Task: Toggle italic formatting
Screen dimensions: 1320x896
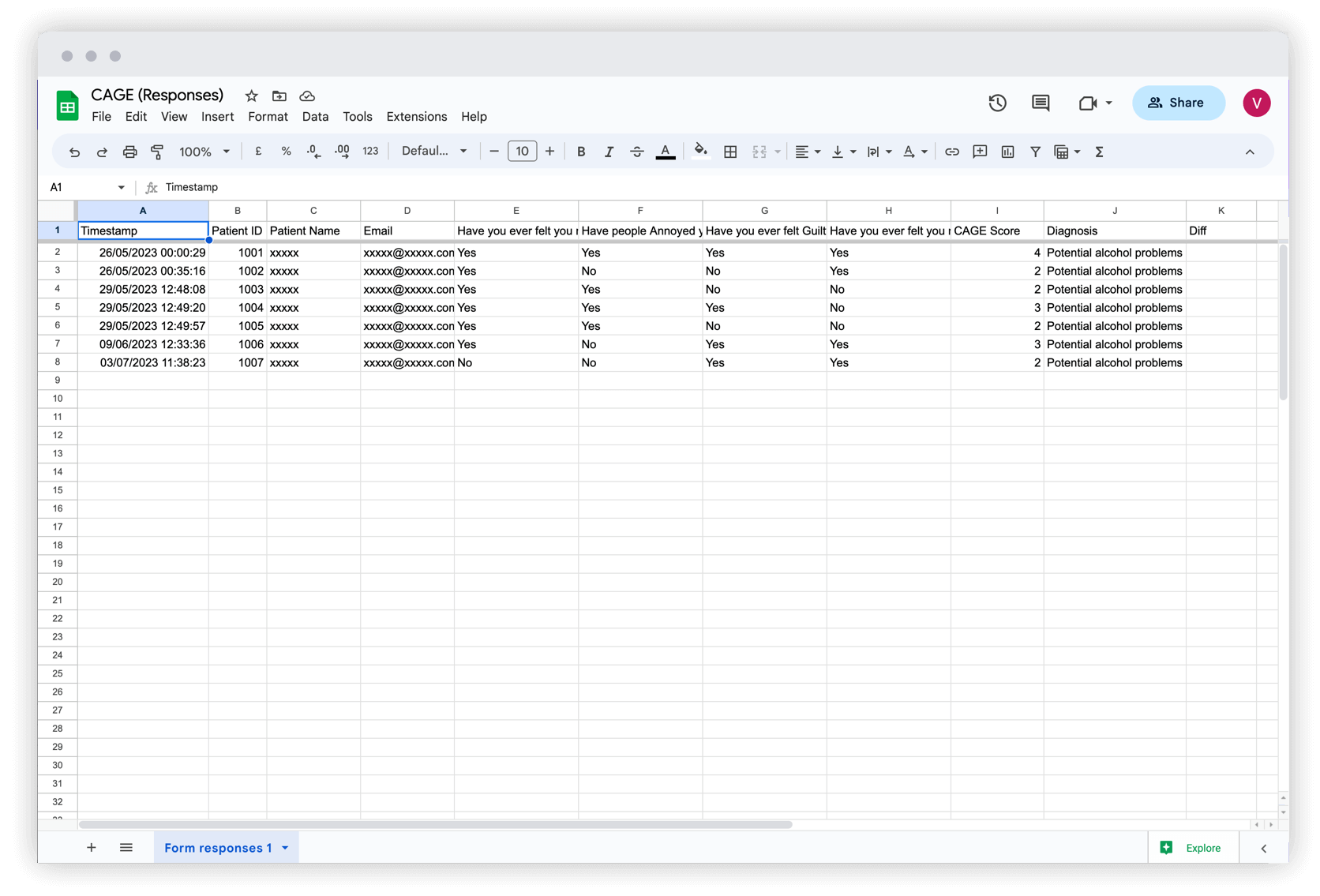Action: 609,151
